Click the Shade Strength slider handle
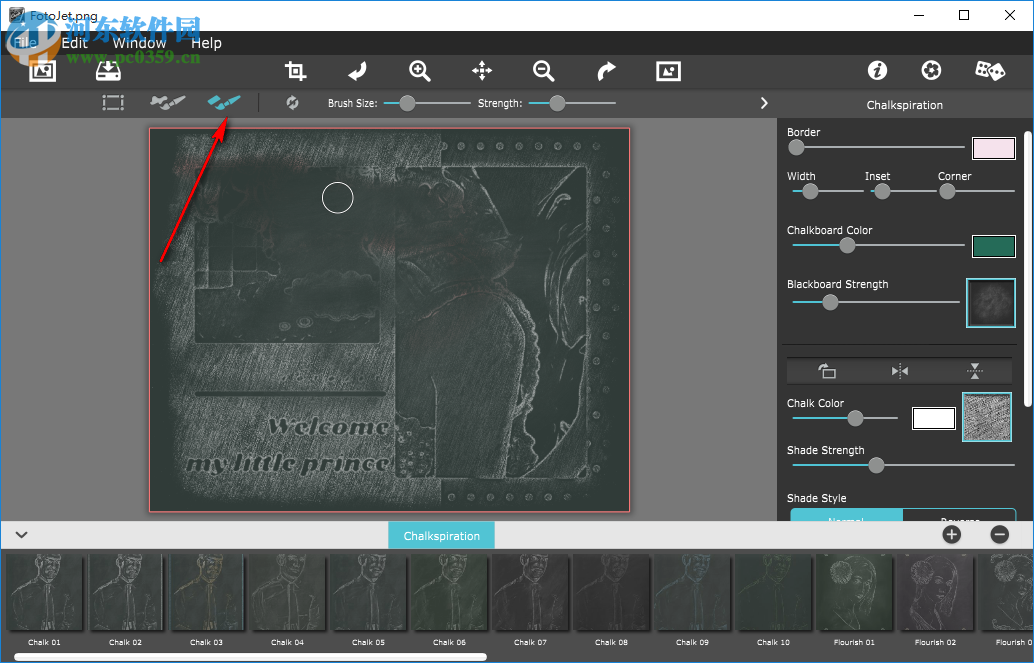This screenshot has width=1034, height=663. click(876, 465)
